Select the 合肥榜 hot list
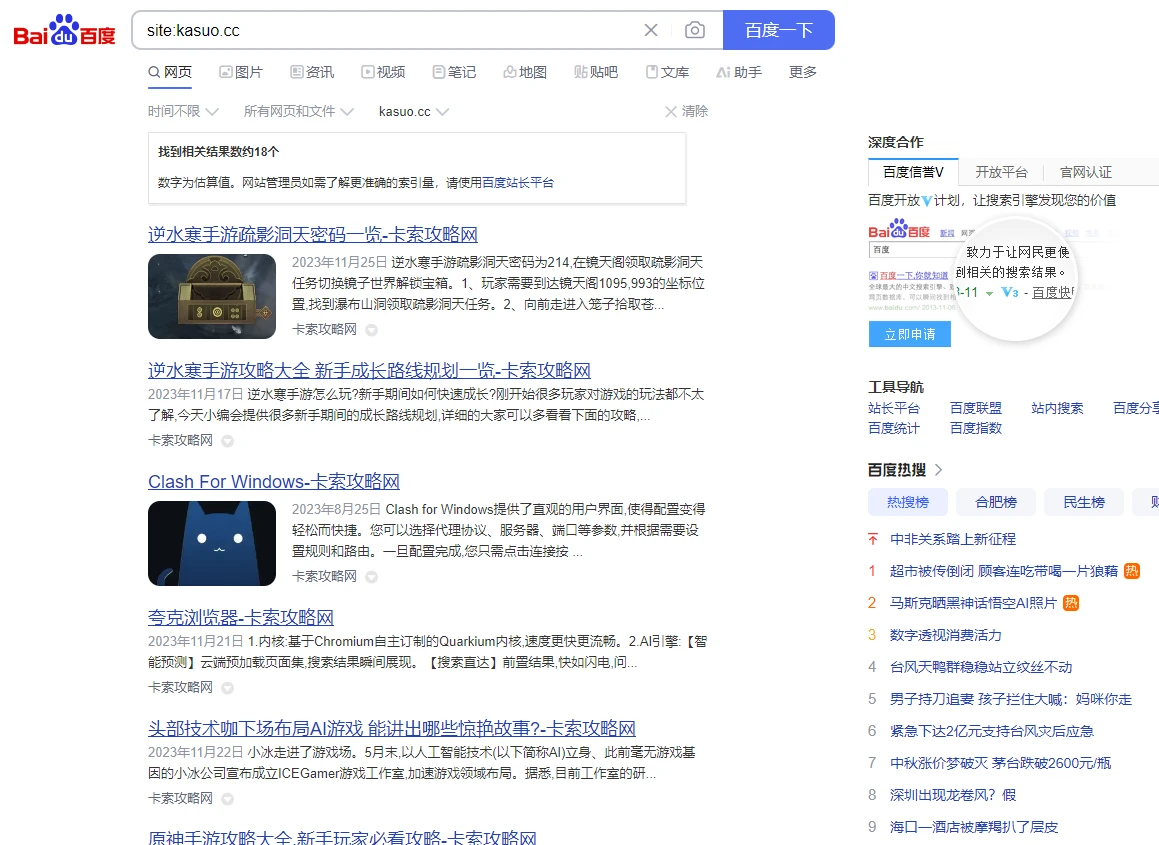Viewport: 1159px width, 845px height. [995, 502]
